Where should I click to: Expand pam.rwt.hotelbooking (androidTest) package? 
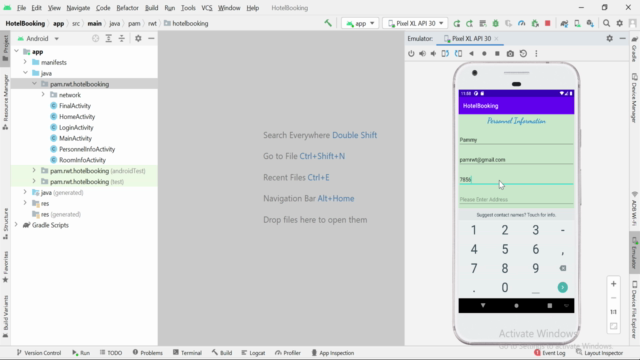34,171
